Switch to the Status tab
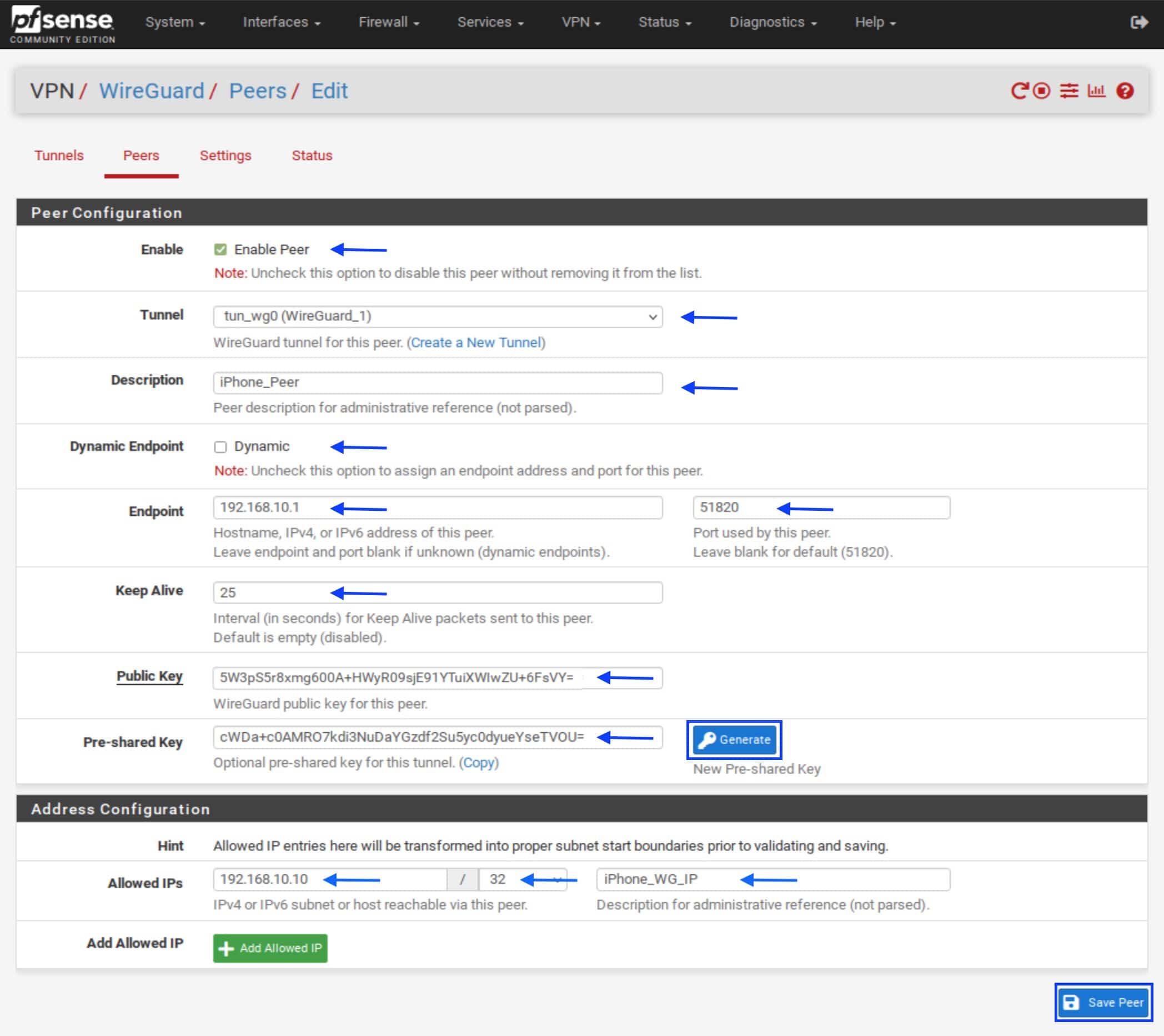1164x1036 pixels. coord(312,155)
